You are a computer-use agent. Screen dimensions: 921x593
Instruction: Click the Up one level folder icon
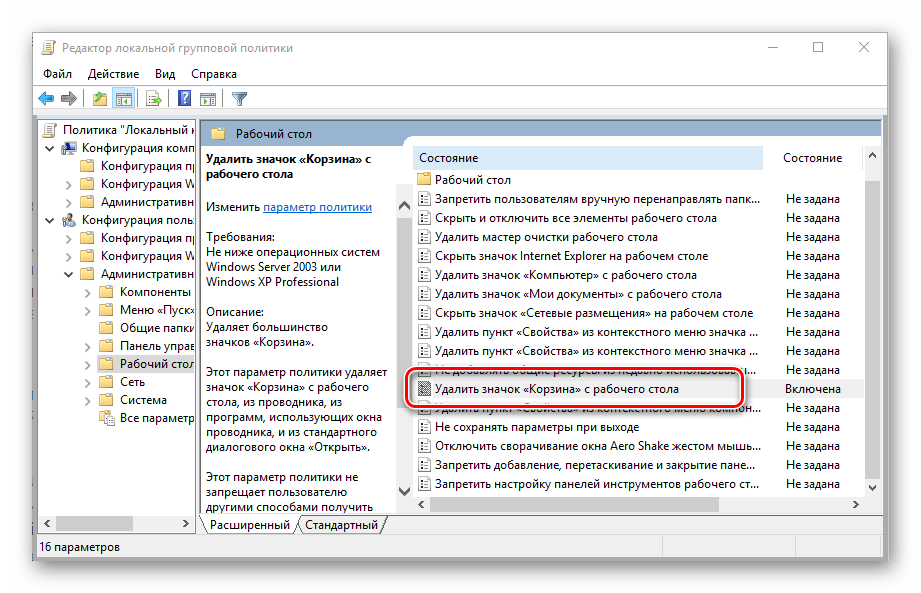pyautogui.click(x=99, y=98)
